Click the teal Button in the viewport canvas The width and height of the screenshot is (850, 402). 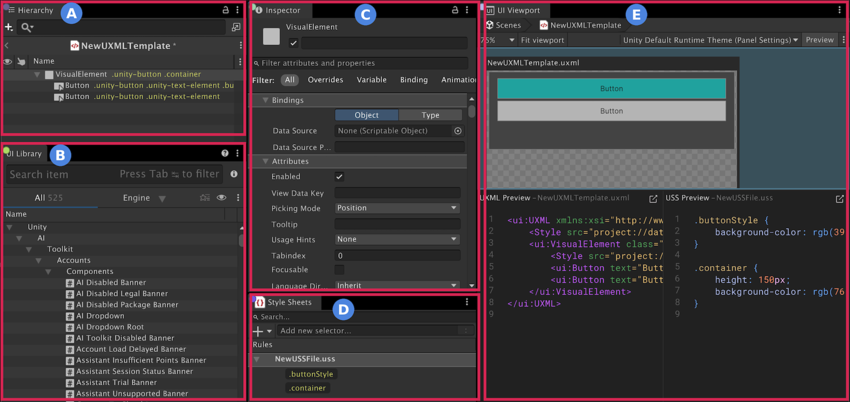point(611,88)
